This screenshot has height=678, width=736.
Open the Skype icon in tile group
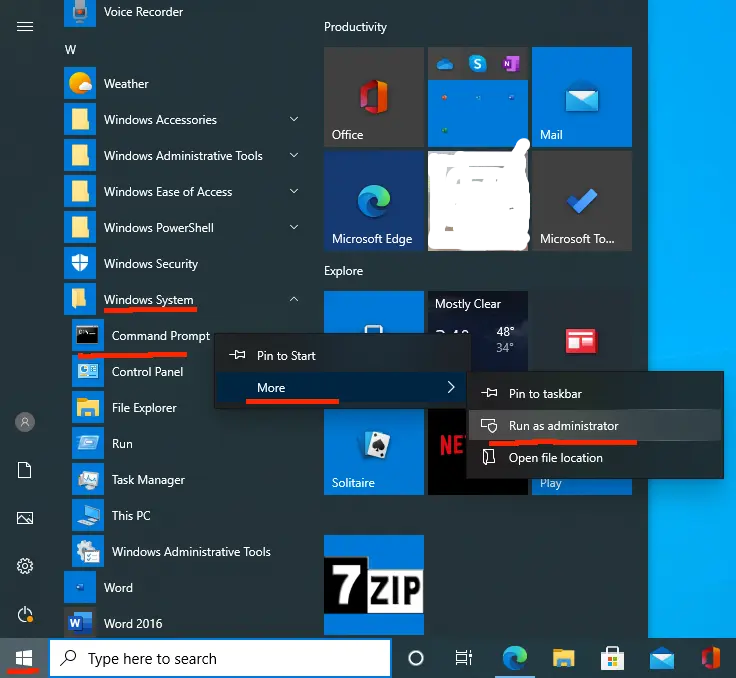(x=477, y=63)
